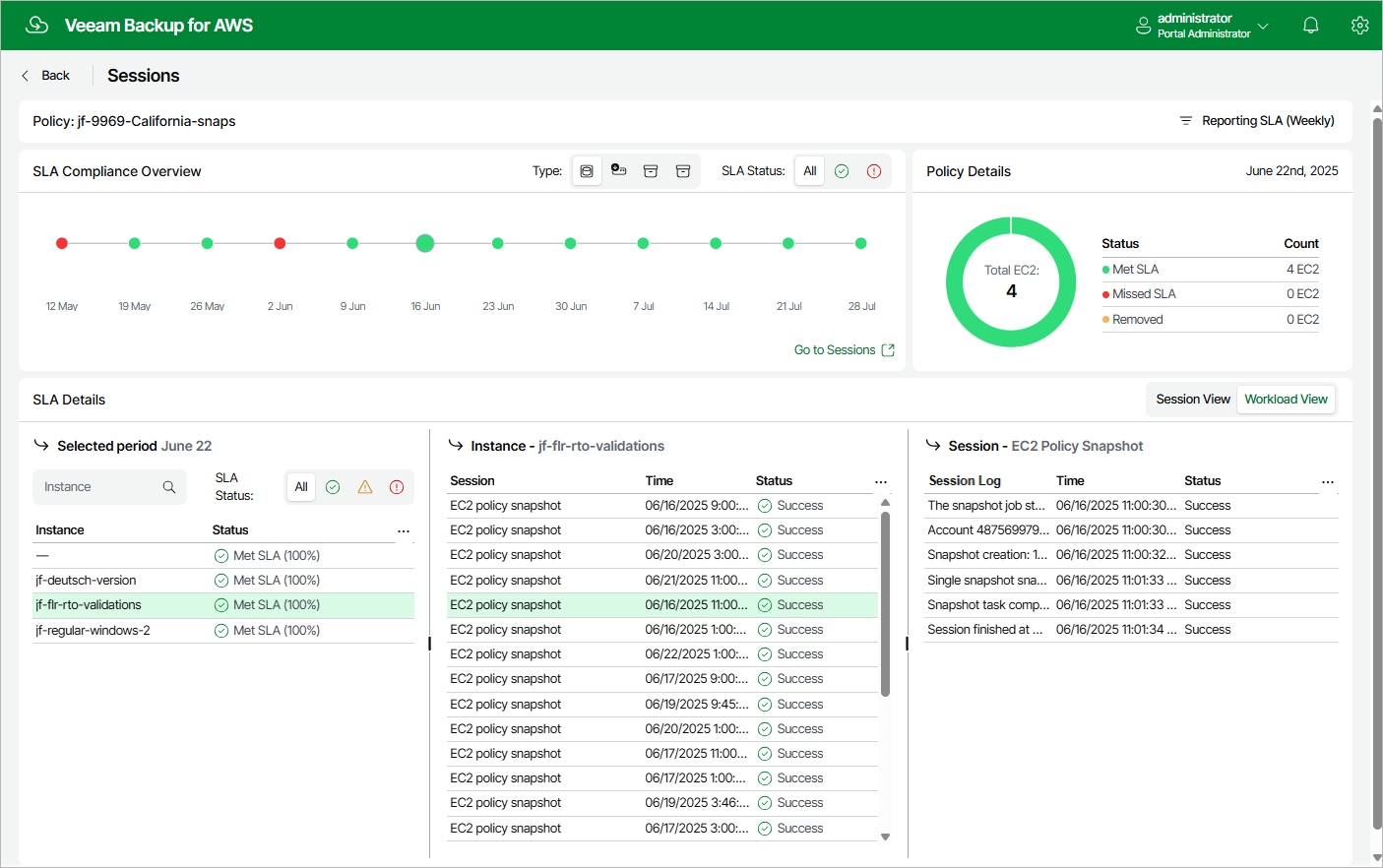This screenshot has width=1383, height=868.
Task: Click 'The snapshot job st...' log entry
Action: tap(1132, 506)
